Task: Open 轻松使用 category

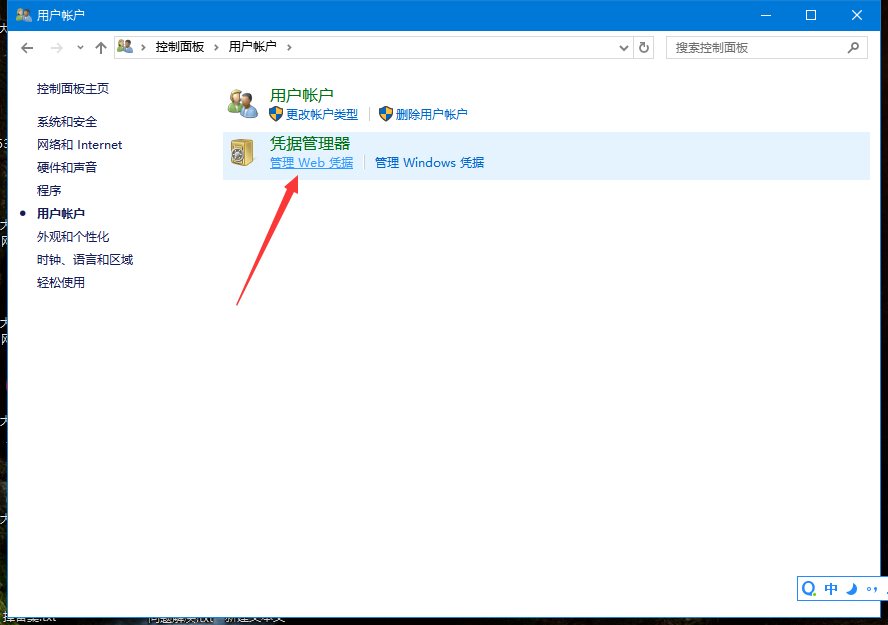Action: [x=61, y=282]
